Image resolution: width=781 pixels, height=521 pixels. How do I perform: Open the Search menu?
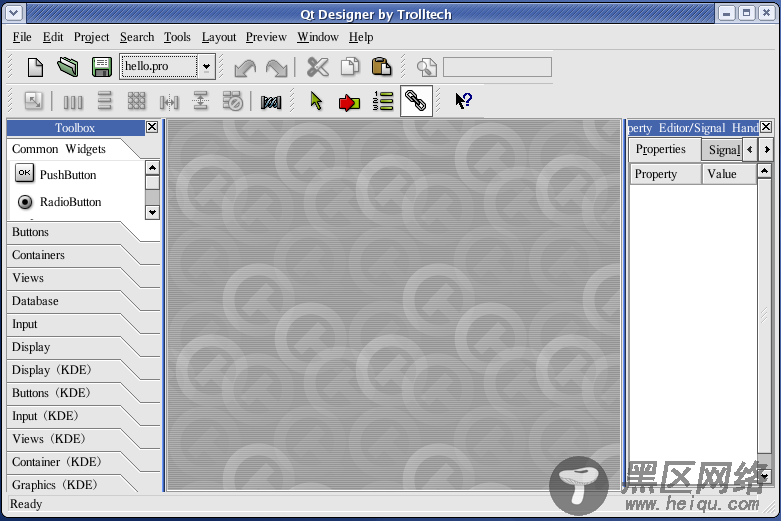pyautogui.click(x=137, y=37)
